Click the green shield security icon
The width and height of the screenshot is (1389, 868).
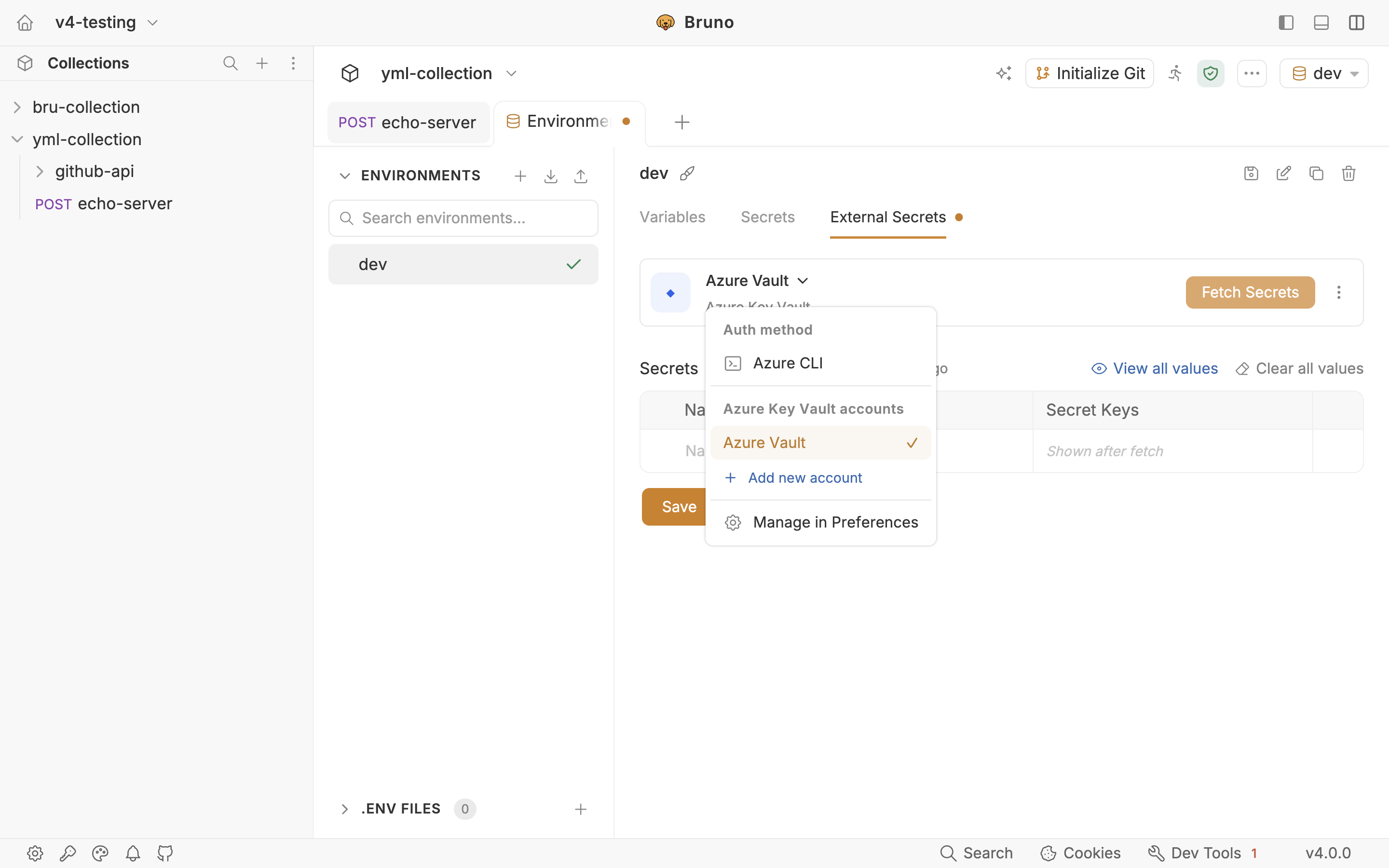1211,73
